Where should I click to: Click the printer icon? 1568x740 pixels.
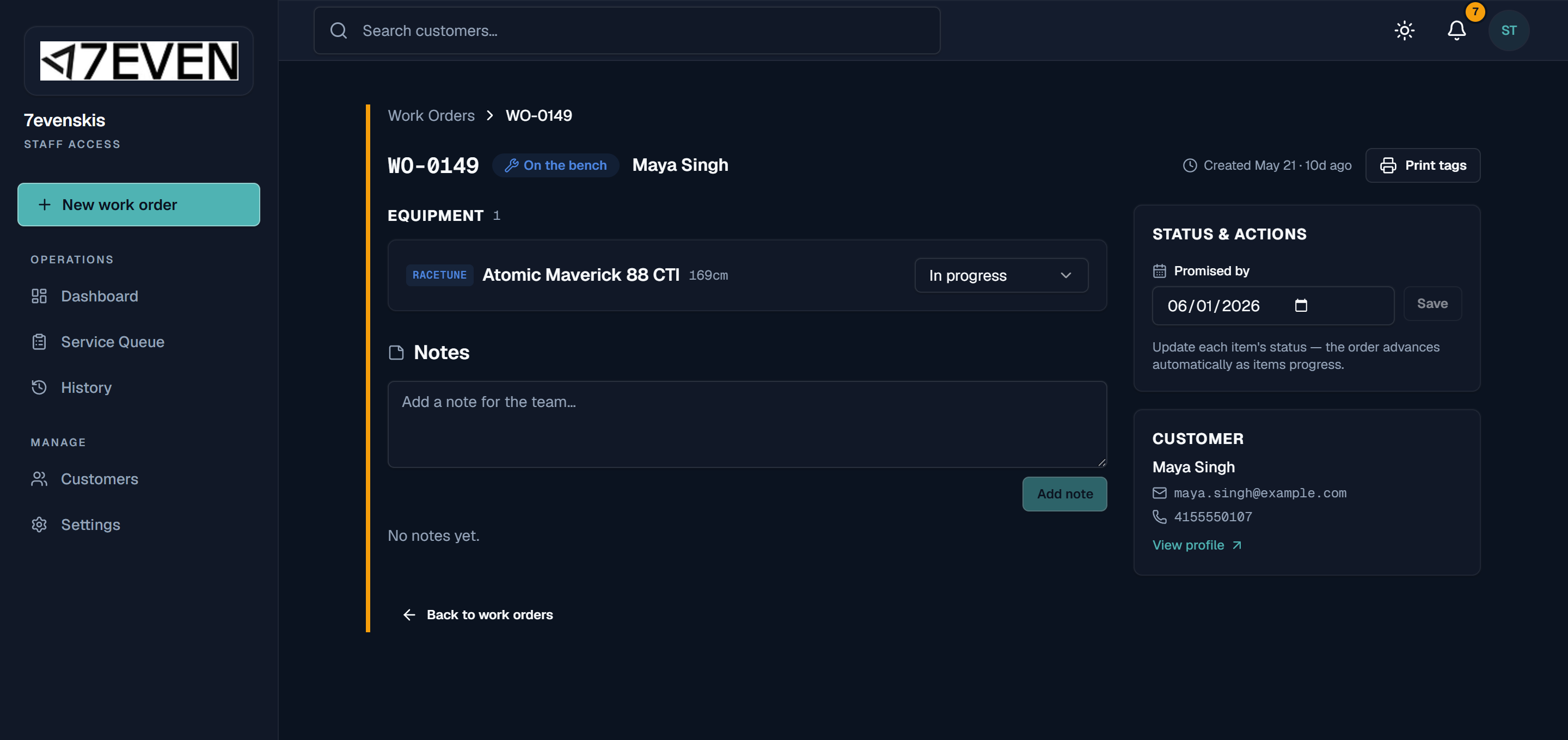point(1388,165)
